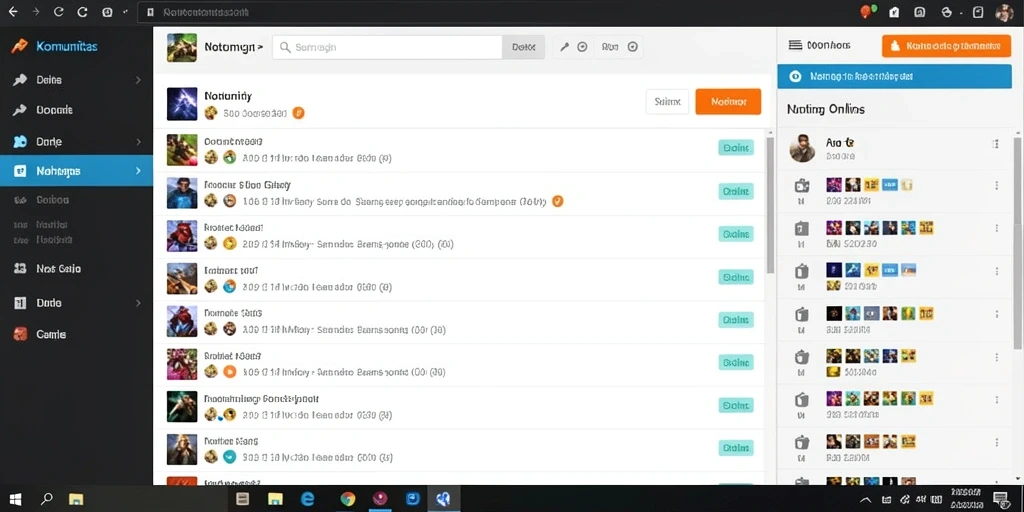Image resolution: width=1024 pixels, height=512 pixels.
Task: Expand the Dorje sidebar chevron
Action: pos(138,142)
